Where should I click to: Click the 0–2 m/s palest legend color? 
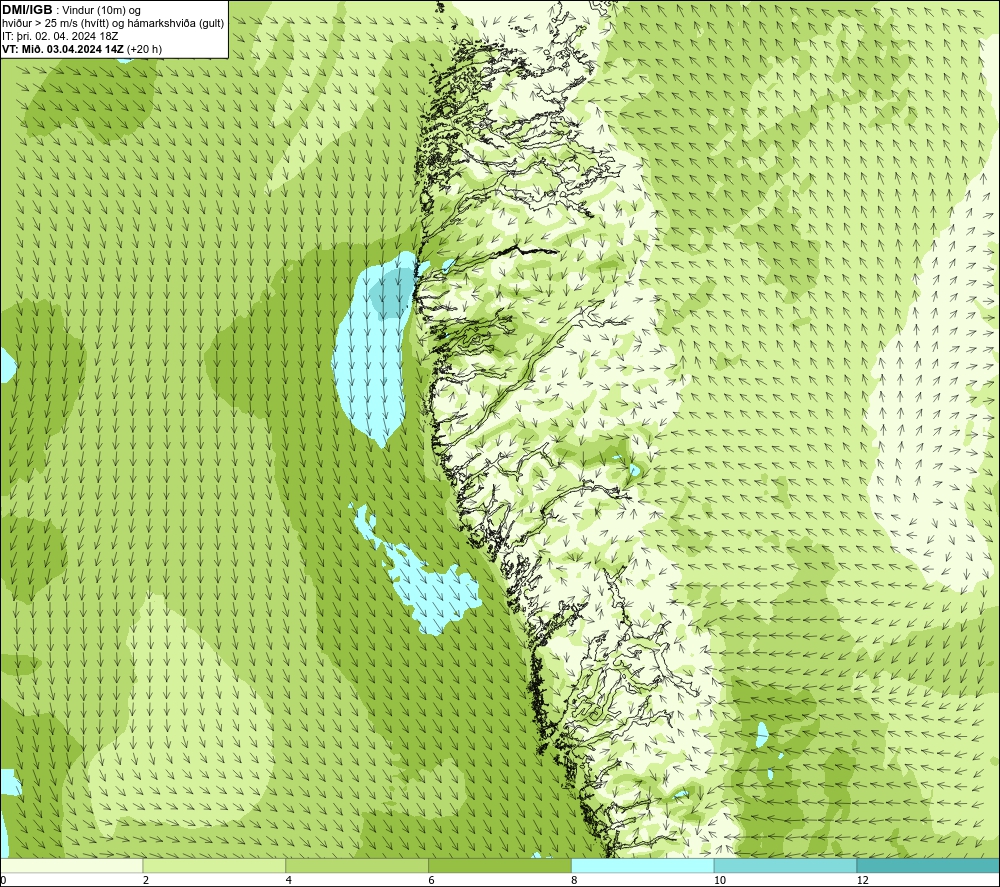click(x=71, y=865)
